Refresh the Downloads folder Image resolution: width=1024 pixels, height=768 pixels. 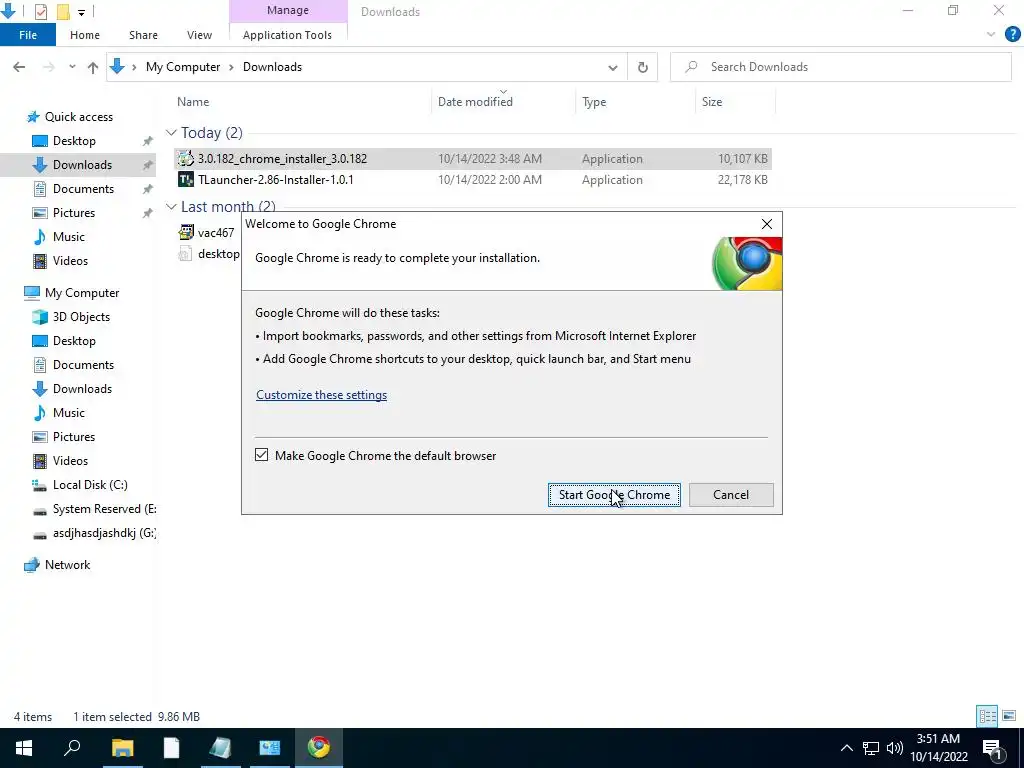(x=643, y=67)
